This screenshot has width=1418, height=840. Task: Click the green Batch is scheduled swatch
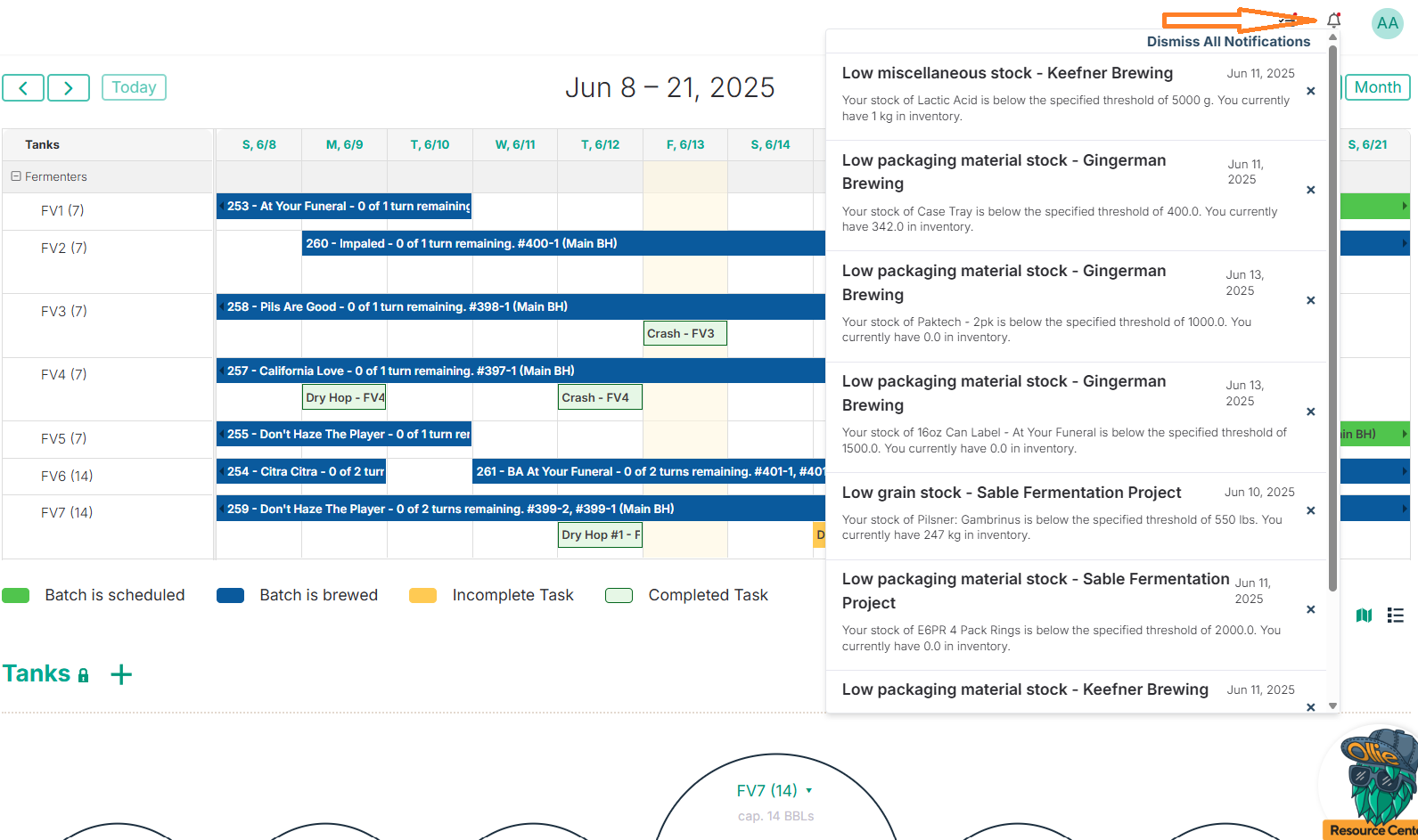pyautogui.click(x=16, y=595)
